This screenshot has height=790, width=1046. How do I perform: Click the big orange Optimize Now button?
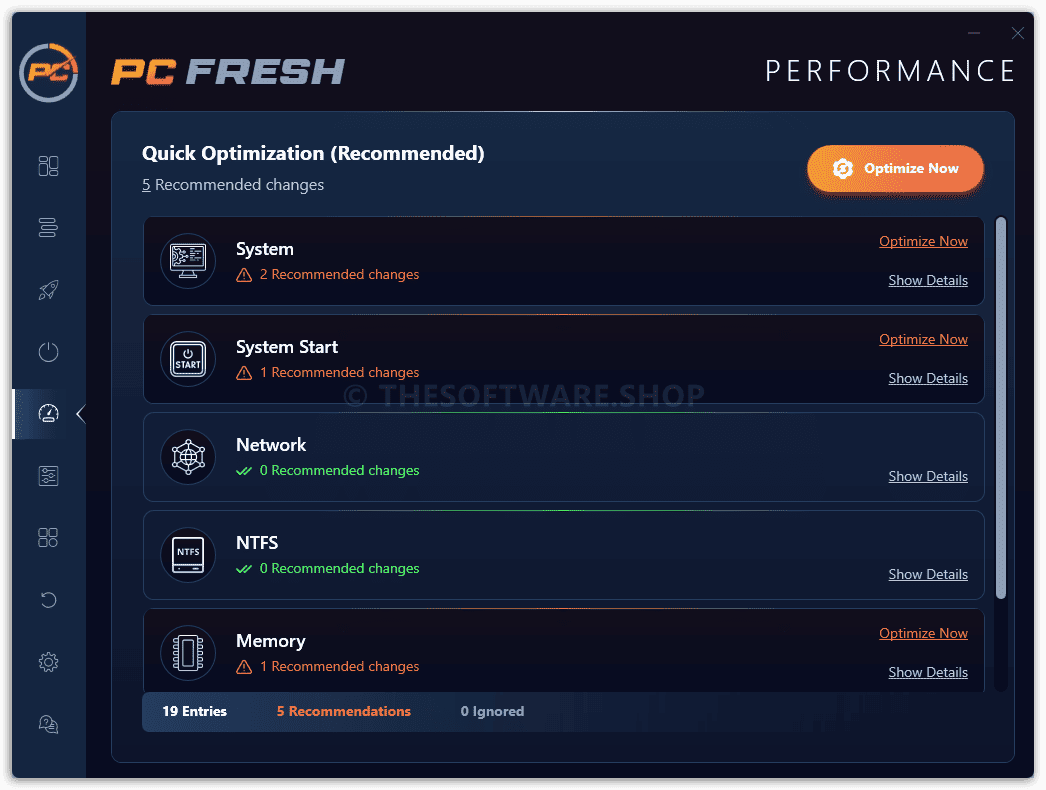pos(895,169)
